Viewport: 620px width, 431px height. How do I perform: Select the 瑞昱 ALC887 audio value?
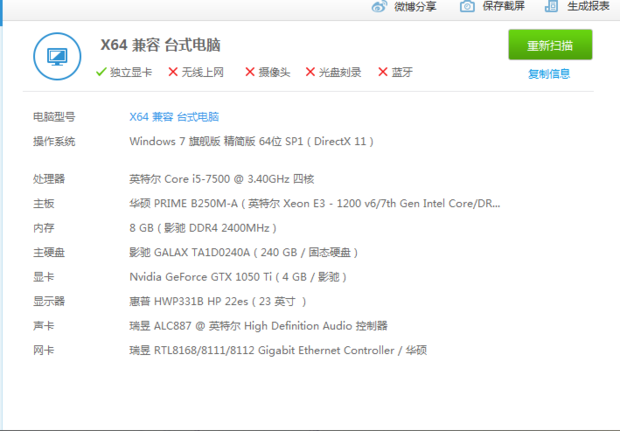pyautogui.click(x=259, y=326)
